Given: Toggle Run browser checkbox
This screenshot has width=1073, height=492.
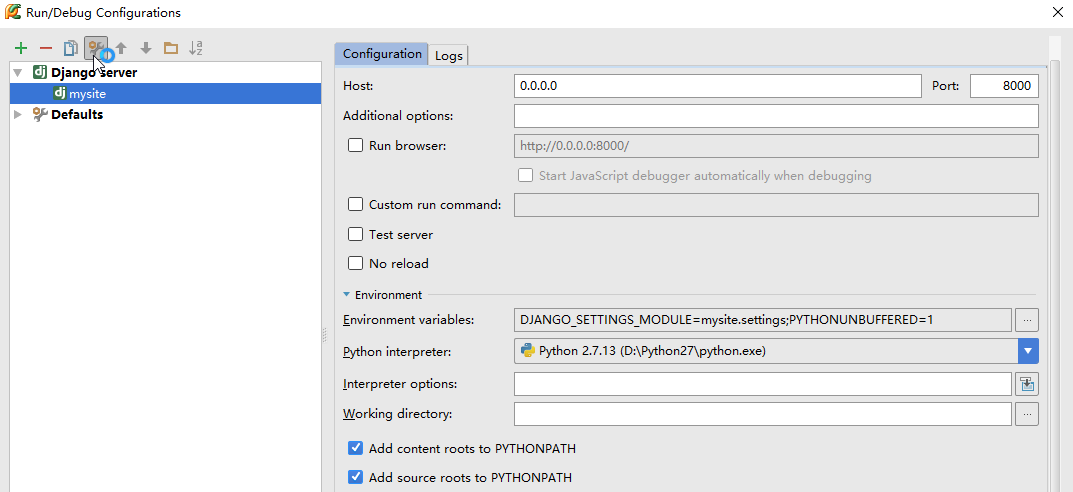Looking at the screenshot, I should (x=355, y=145).
